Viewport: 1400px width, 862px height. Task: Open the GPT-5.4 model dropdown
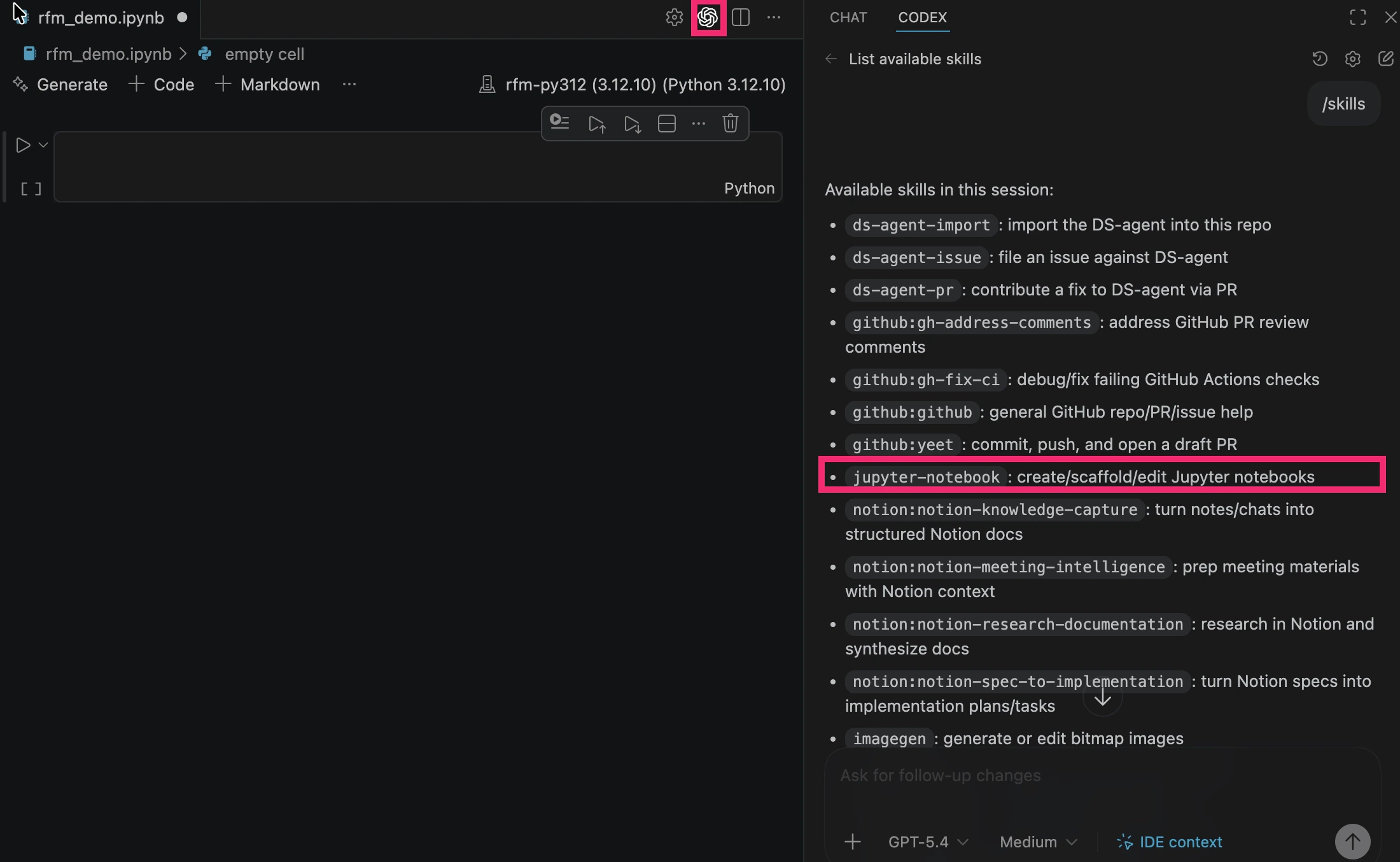(928, 842)
